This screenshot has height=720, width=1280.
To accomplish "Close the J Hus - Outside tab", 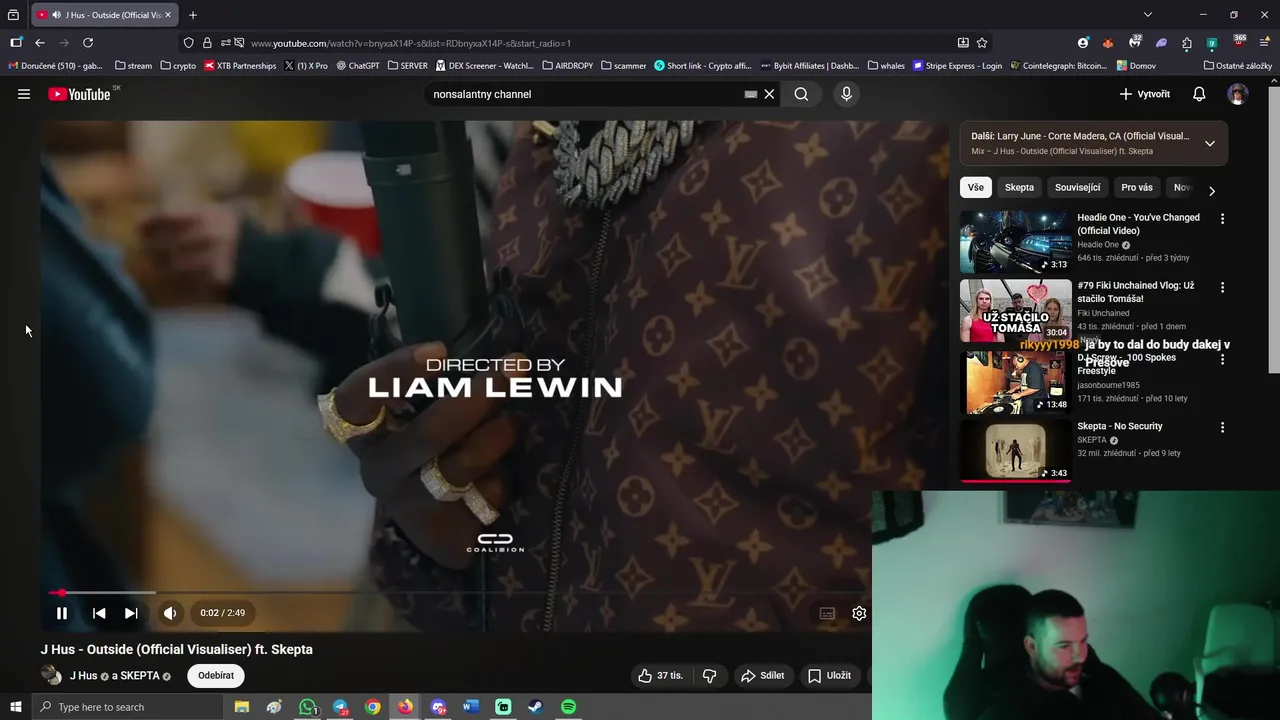I will pyautogui.click(x=167, y=15).
